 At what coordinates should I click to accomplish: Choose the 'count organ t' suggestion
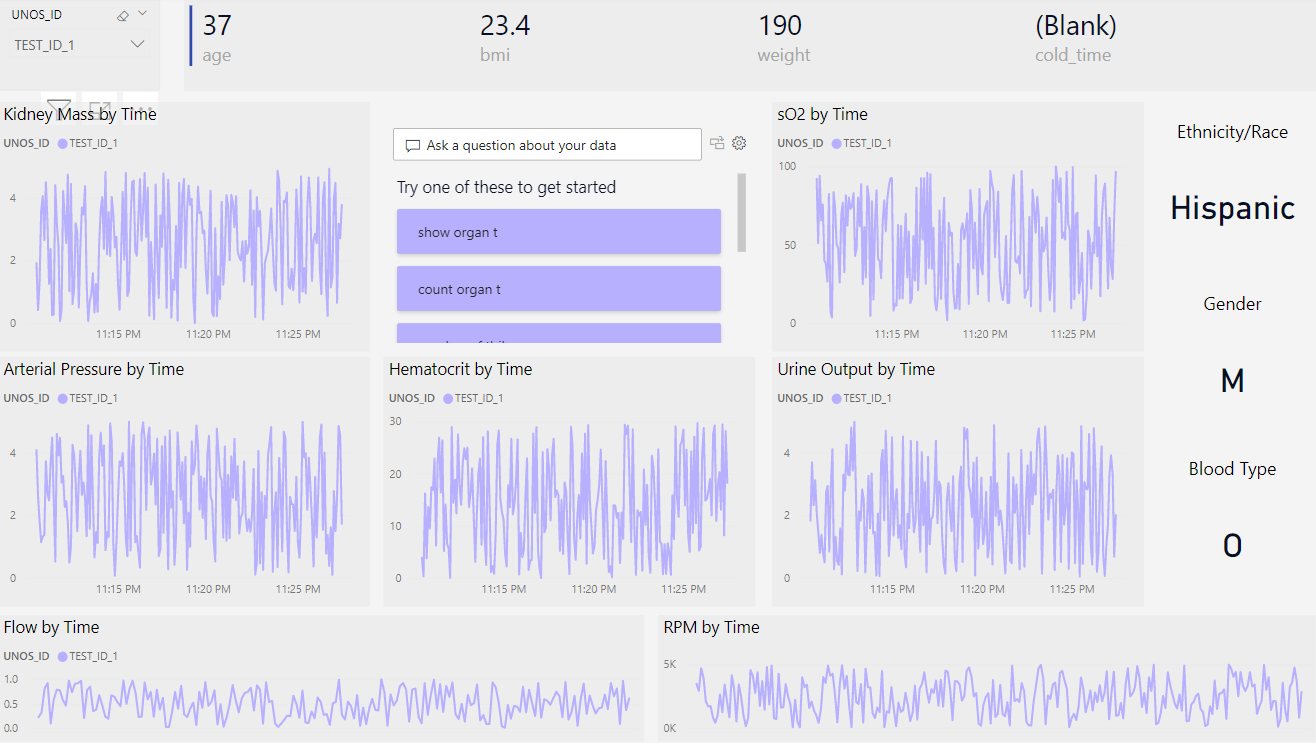[559, 289]
